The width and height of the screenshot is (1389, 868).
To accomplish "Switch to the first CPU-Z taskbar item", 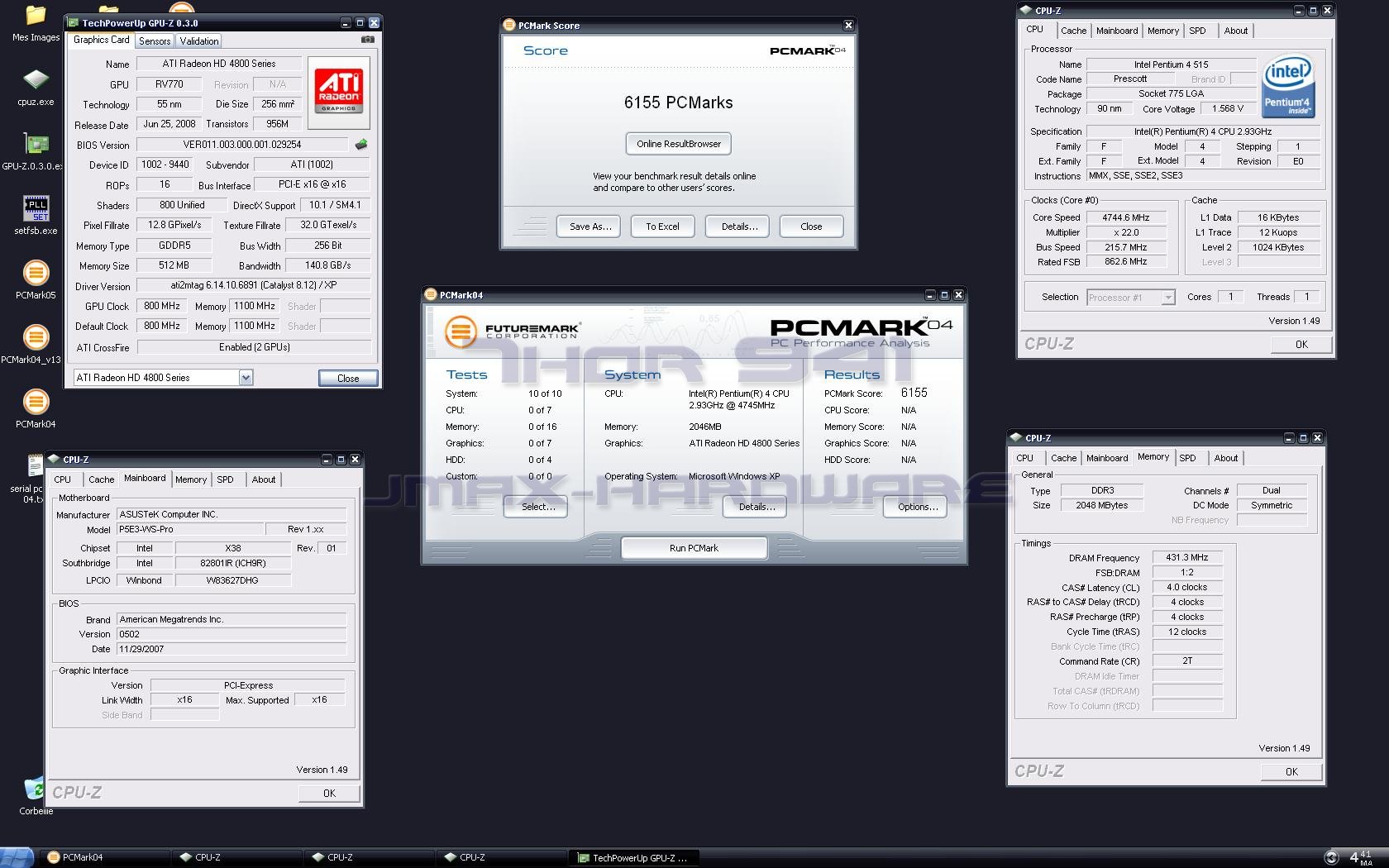I will 238,857.
